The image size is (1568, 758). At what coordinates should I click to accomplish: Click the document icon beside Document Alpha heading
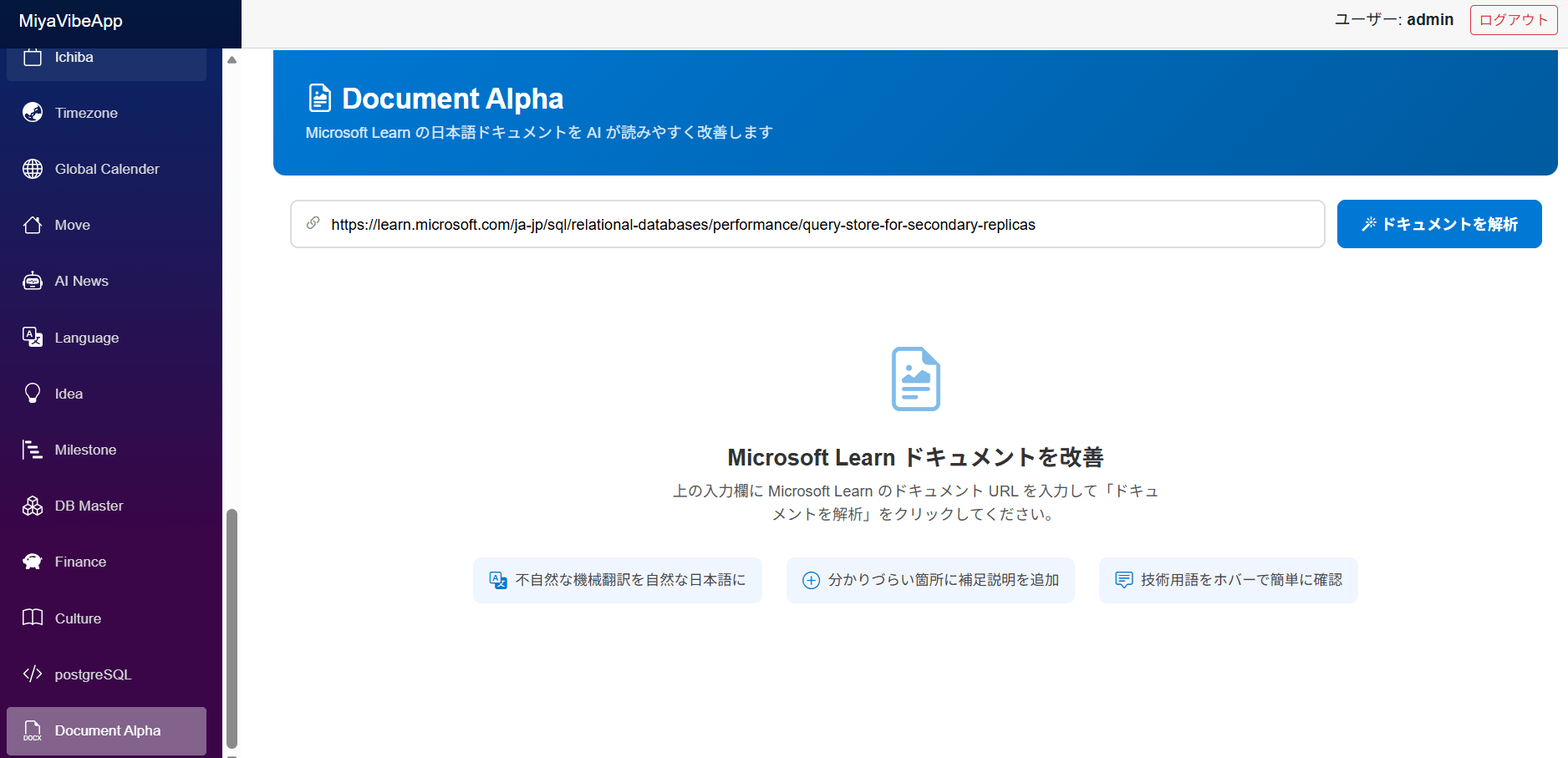pos(320,98)
